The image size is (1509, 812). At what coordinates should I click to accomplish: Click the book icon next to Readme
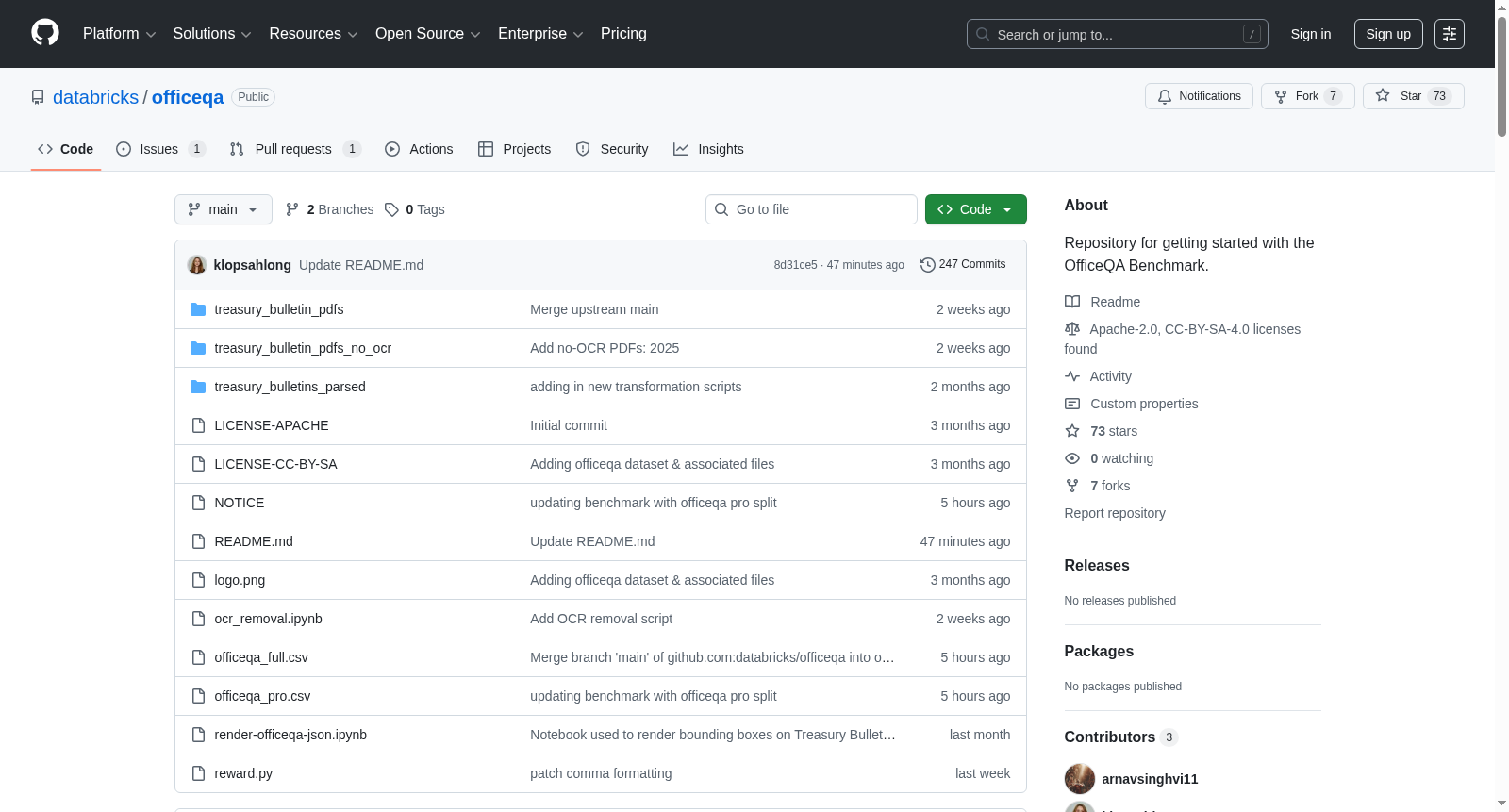(x=1072, y=302)
